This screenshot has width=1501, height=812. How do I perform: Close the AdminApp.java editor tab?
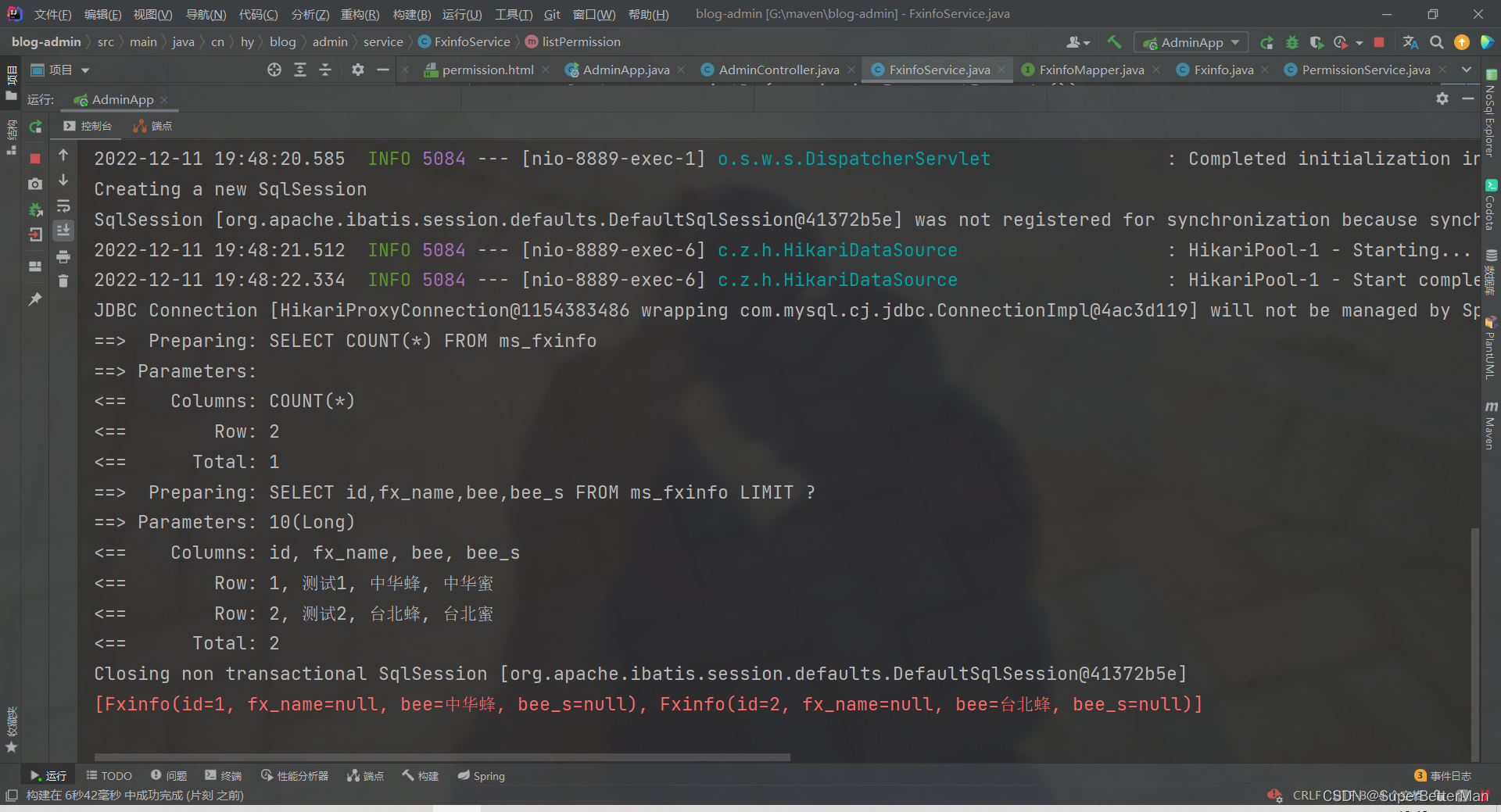[681, 70]
